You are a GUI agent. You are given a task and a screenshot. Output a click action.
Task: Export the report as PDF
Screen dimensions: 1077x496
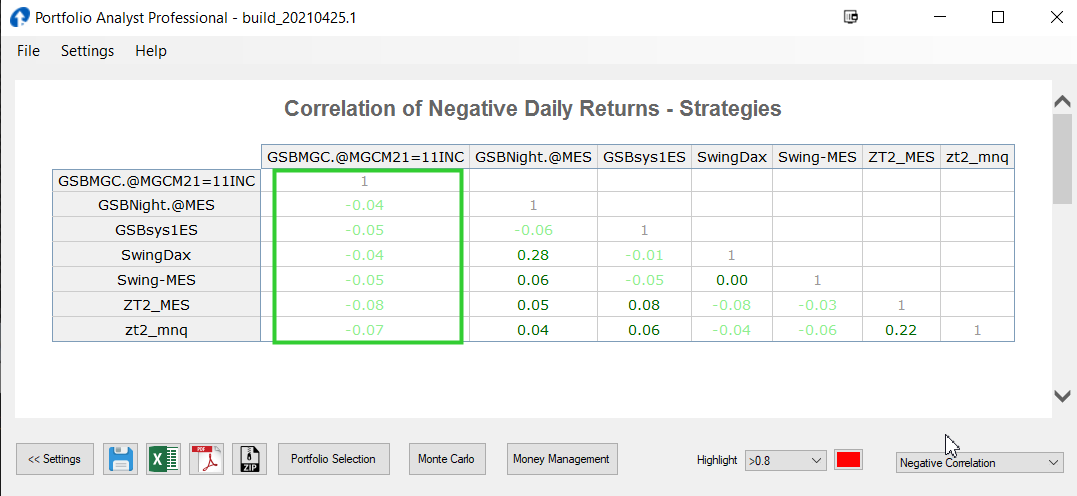click(206, 459)
